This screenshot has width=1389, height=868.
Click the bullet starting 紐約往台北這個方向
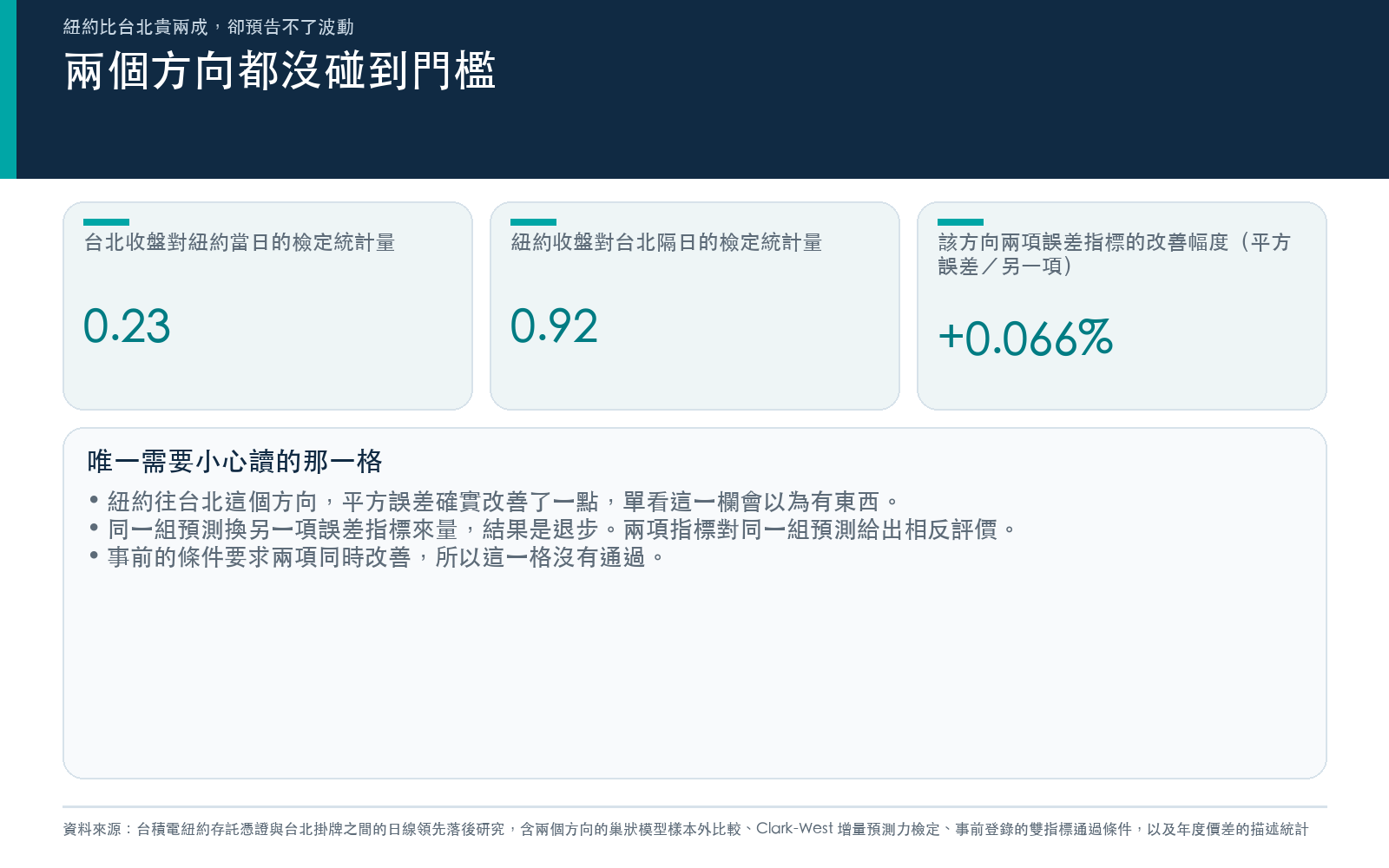pos(494,502)
